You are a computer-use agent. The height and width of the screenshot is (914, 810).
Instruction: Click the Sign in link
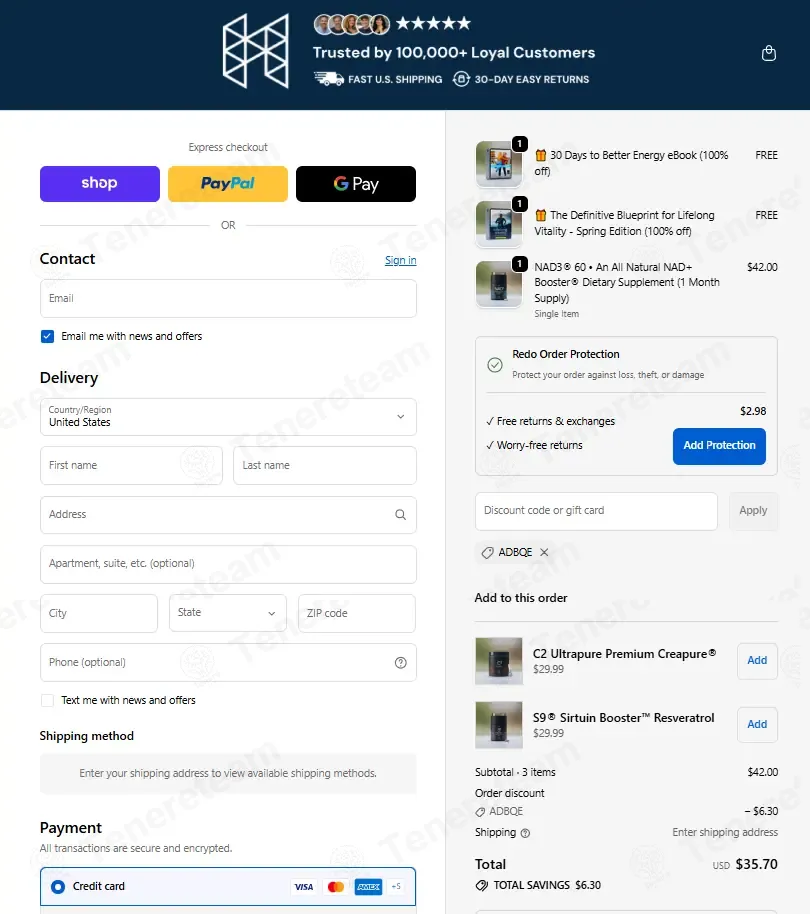[x=400, y=261]
